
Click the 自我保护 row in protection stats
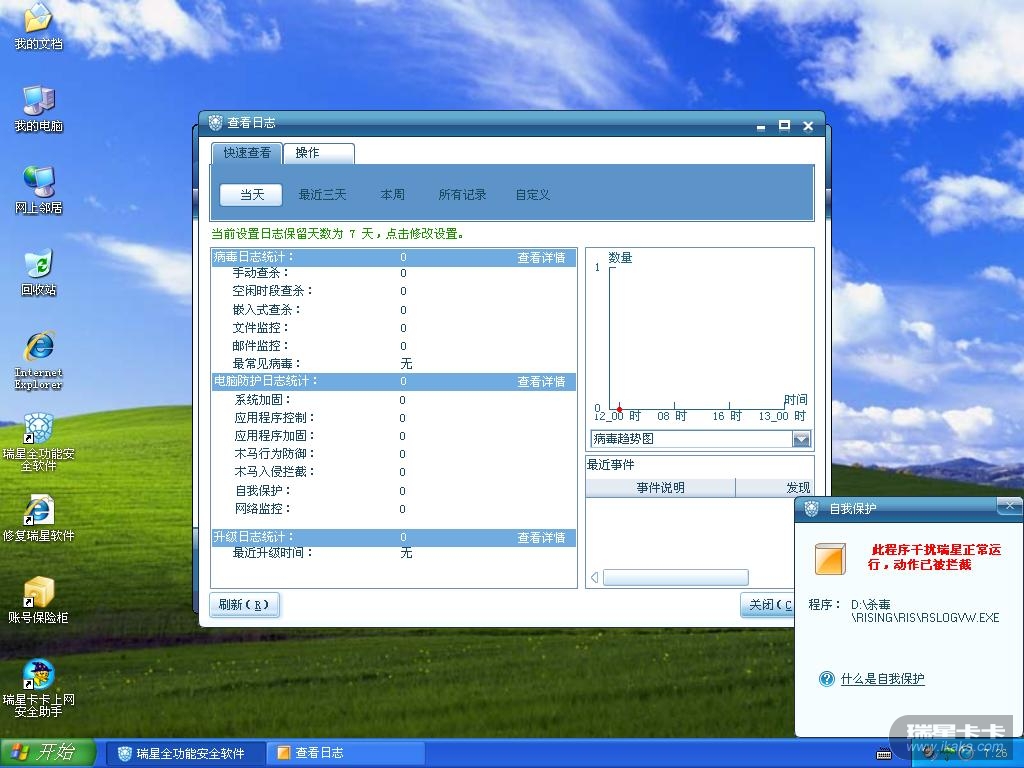click(263, 490)
